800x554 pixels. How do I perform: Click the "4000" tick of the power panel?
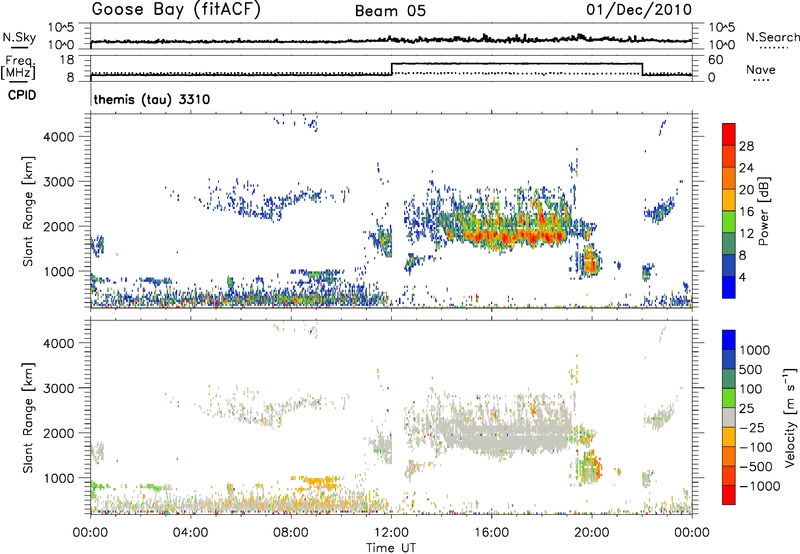point(58,136)
